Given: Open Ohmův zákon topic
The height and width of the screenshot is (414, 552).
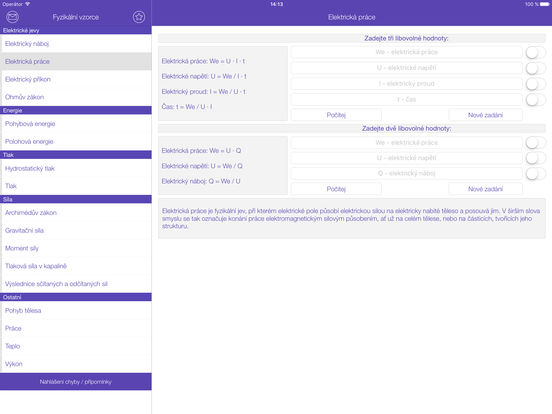Looking at the screenshot, I should click(x=76, y=97).
